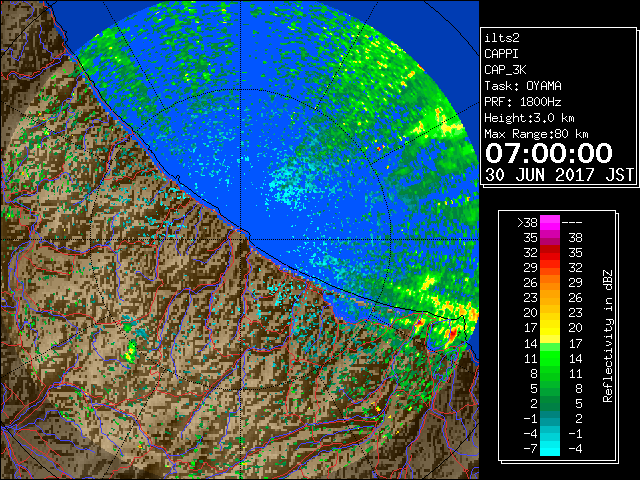Pick the dark green band beside "2"
The width and height of the screenshot is (640, 480).
click(550, 403)
